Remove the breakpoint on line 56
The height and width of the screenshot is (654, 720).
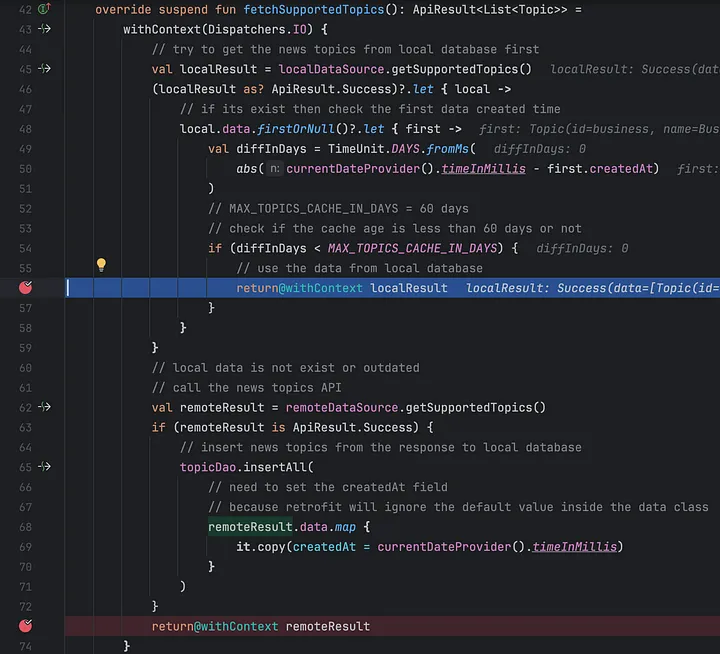(x=25, y=287)
